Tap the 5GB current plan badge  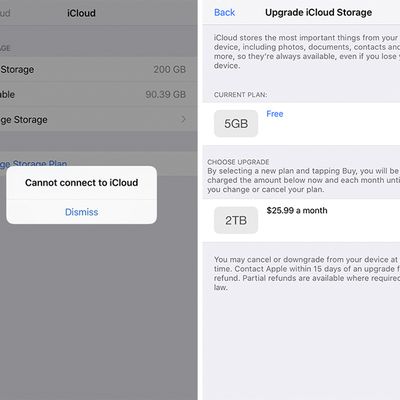pos(236,123)
